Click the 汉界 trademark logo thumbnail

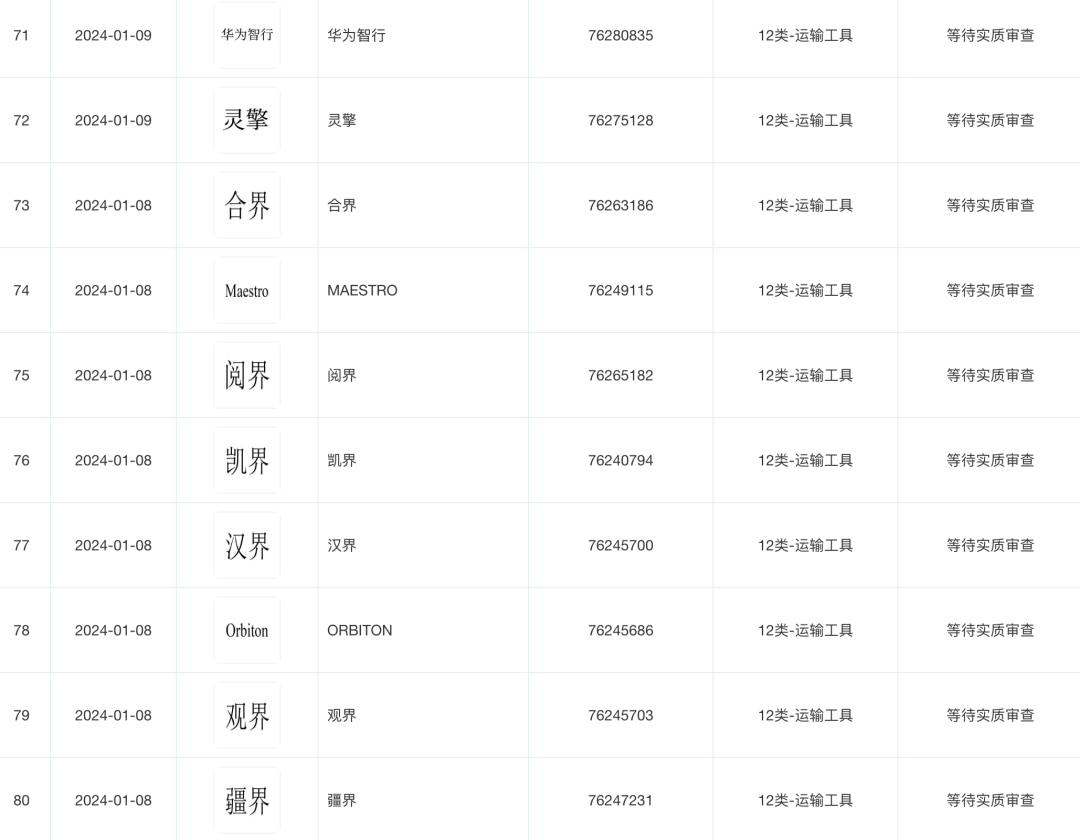247,546
